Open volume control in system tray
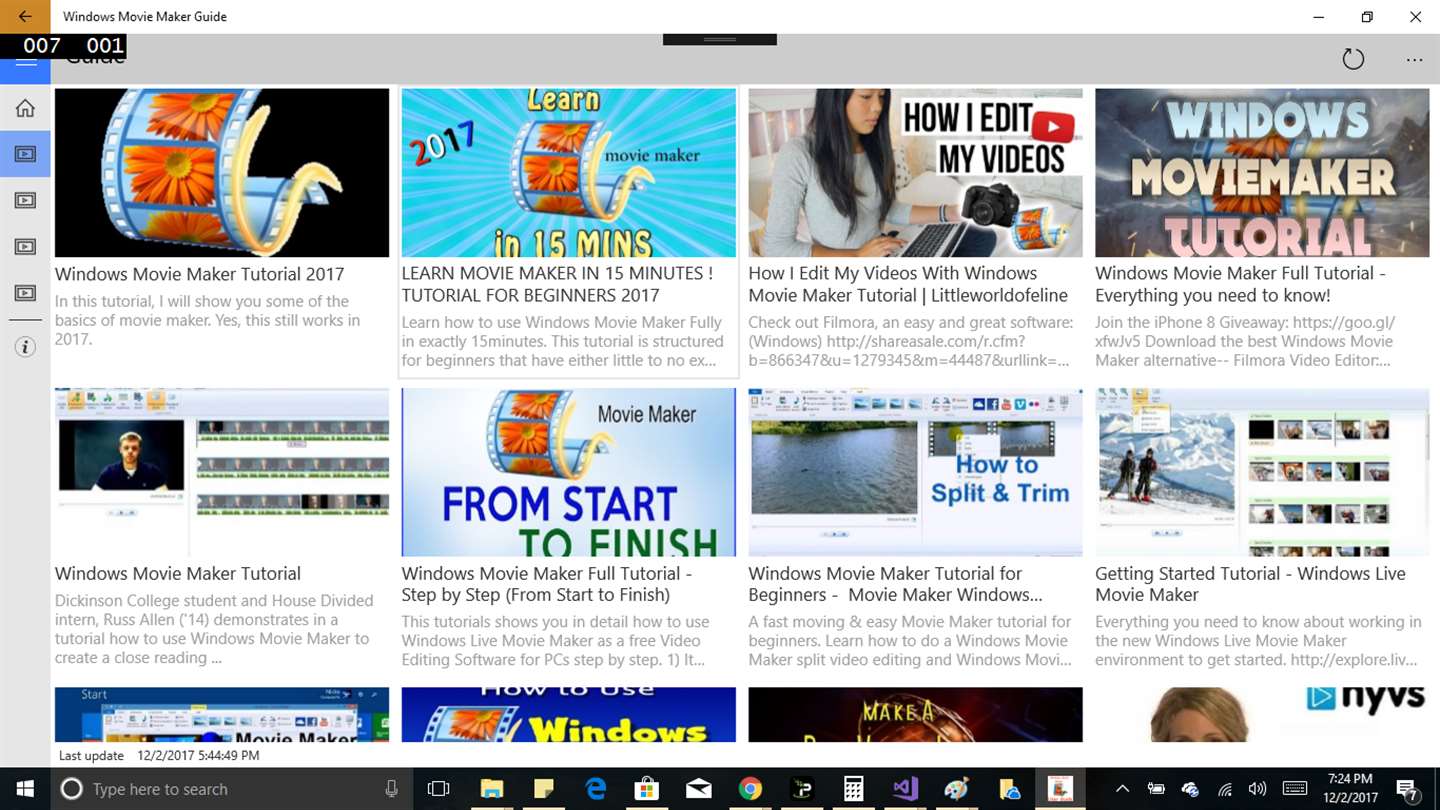This screenshot has height=810, width=1440. click(x=1257, y=789)
